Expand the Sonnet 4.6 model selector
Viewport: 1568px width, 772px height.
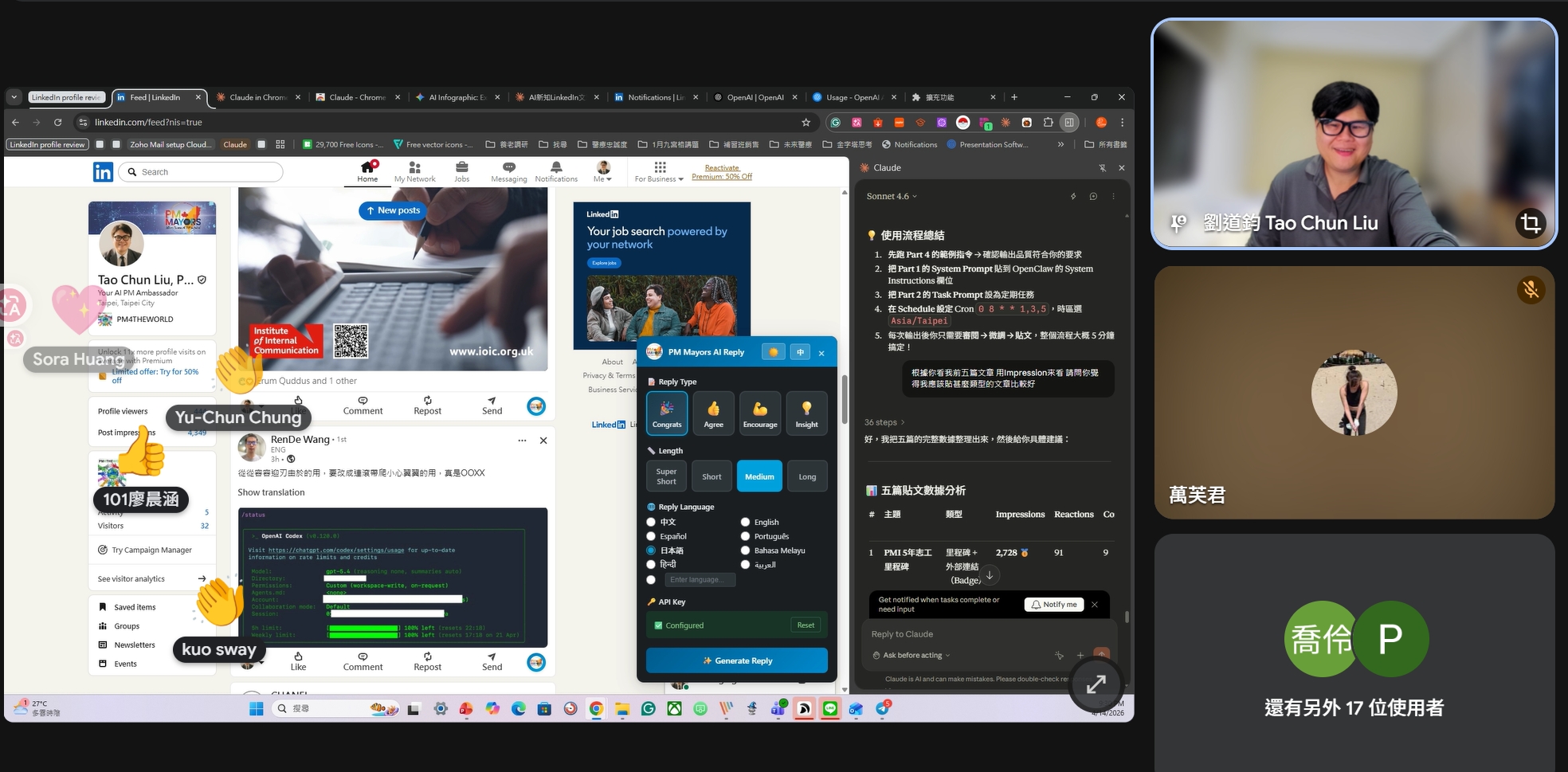click(x=892, y=196)
